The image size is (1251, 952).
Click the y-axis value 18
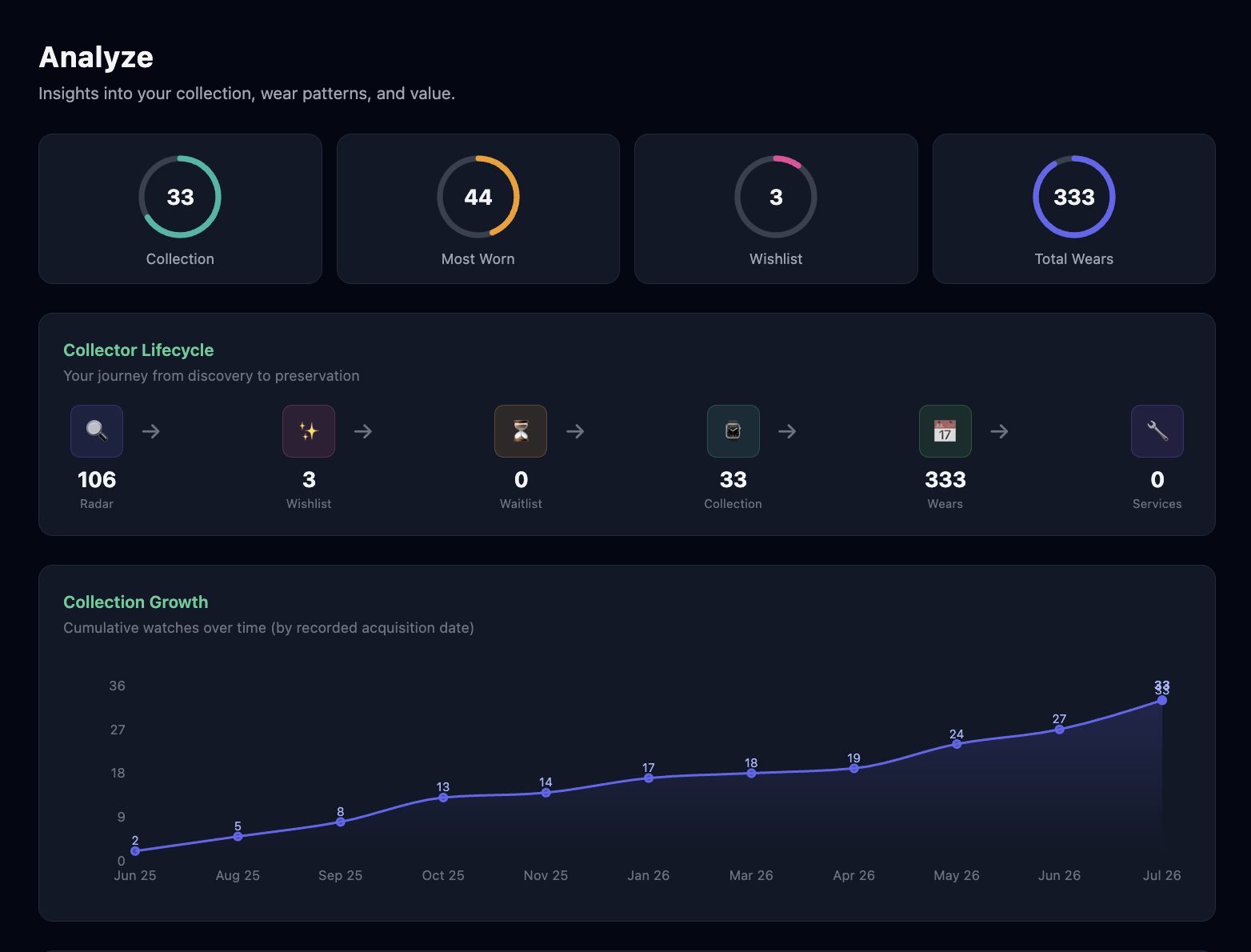pos(118,773)
